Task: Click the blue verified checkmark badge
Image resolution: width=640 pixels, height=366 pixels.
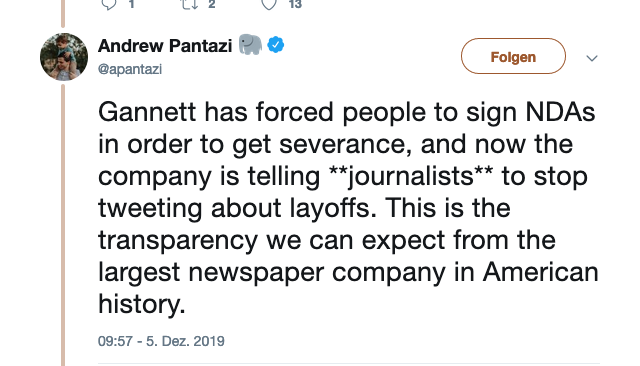Action: [x=276, y=44]
